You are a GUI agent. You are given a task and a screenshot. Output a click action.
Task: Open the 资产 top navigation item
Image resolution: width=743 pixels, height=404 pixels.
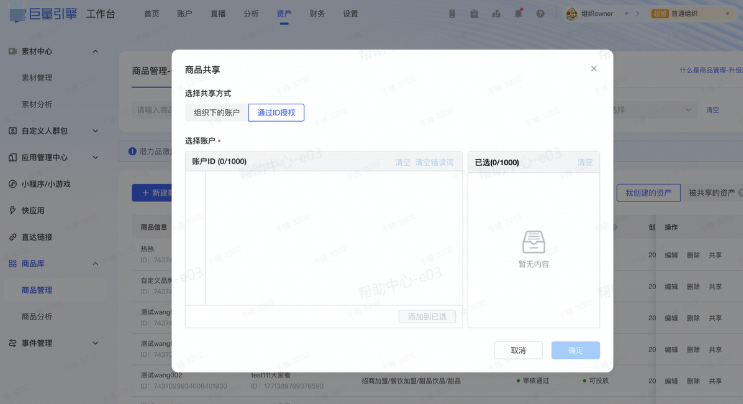pyautogui.click(x=284, y=14)
